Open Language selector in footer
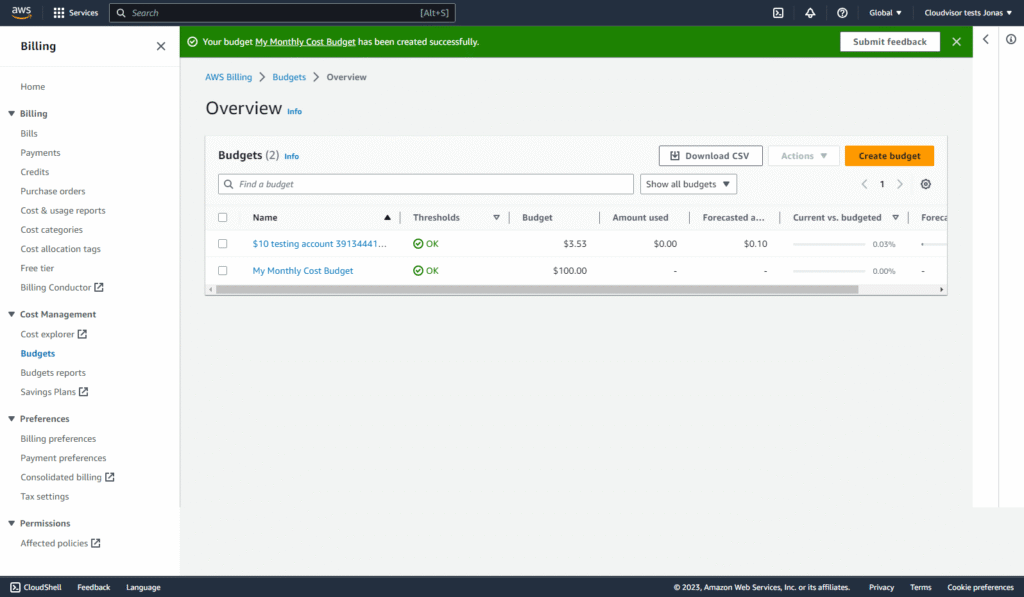 [x=143, y=587]
